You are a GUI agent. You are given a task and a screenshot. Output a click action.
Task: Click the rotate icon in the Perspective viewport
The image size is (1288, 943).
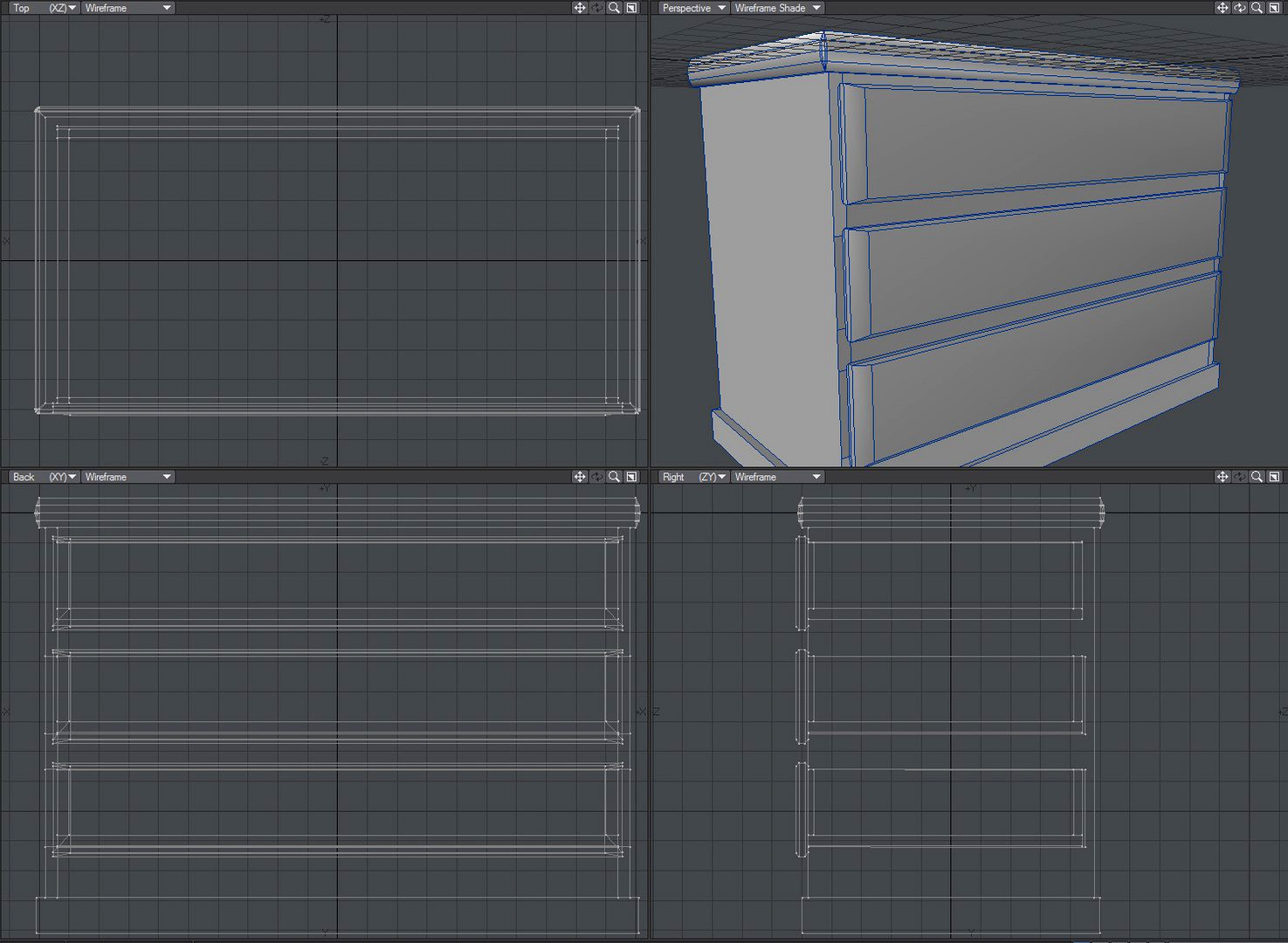point(1239,8)
